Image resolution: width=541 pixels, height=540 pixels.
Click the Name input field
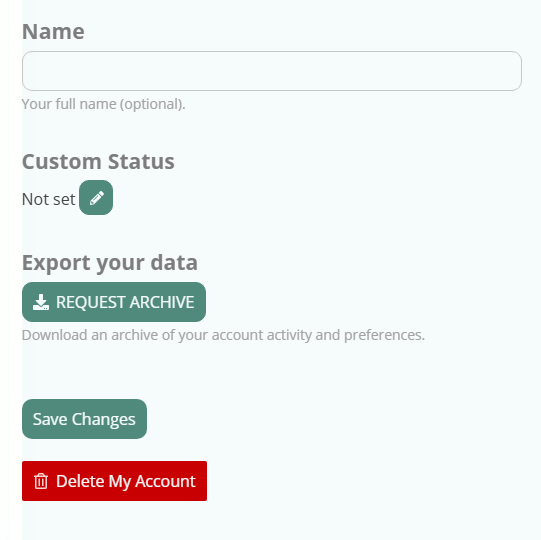click(272, 71)
